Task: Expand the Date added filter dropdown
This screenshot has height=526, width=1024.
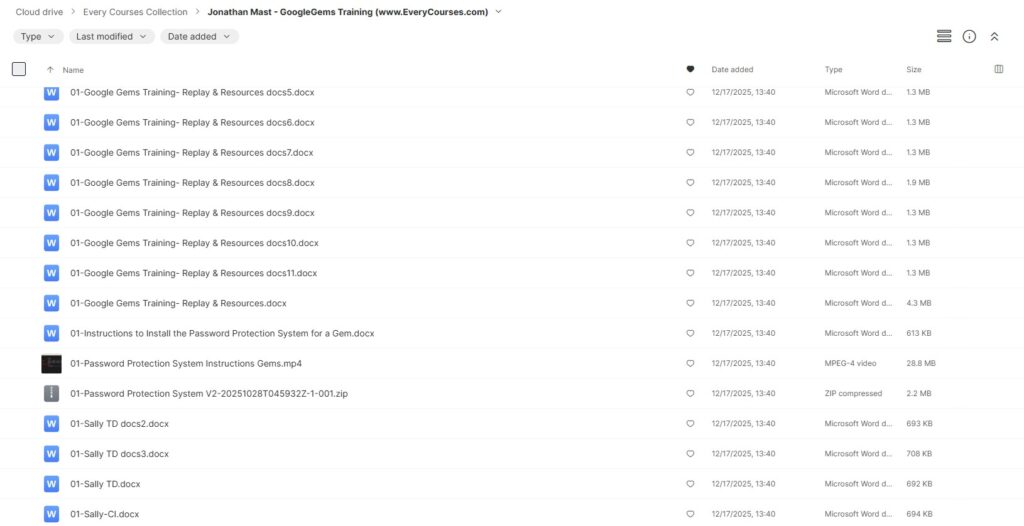Action: coord(198,36)
